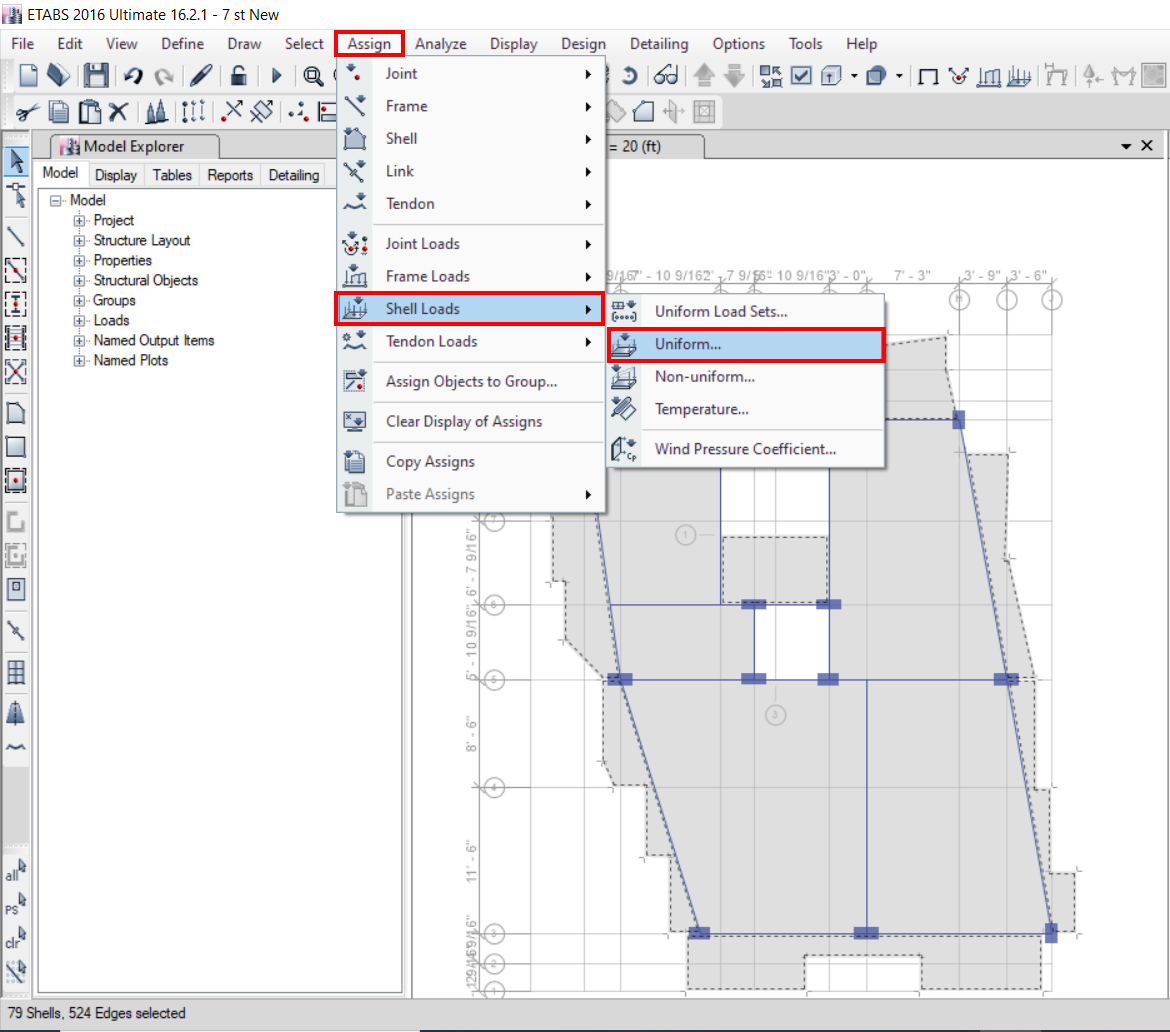The image size is (1170, 1032).
Task: Expand the Project tree node
Action: click(x=79, y=221)
